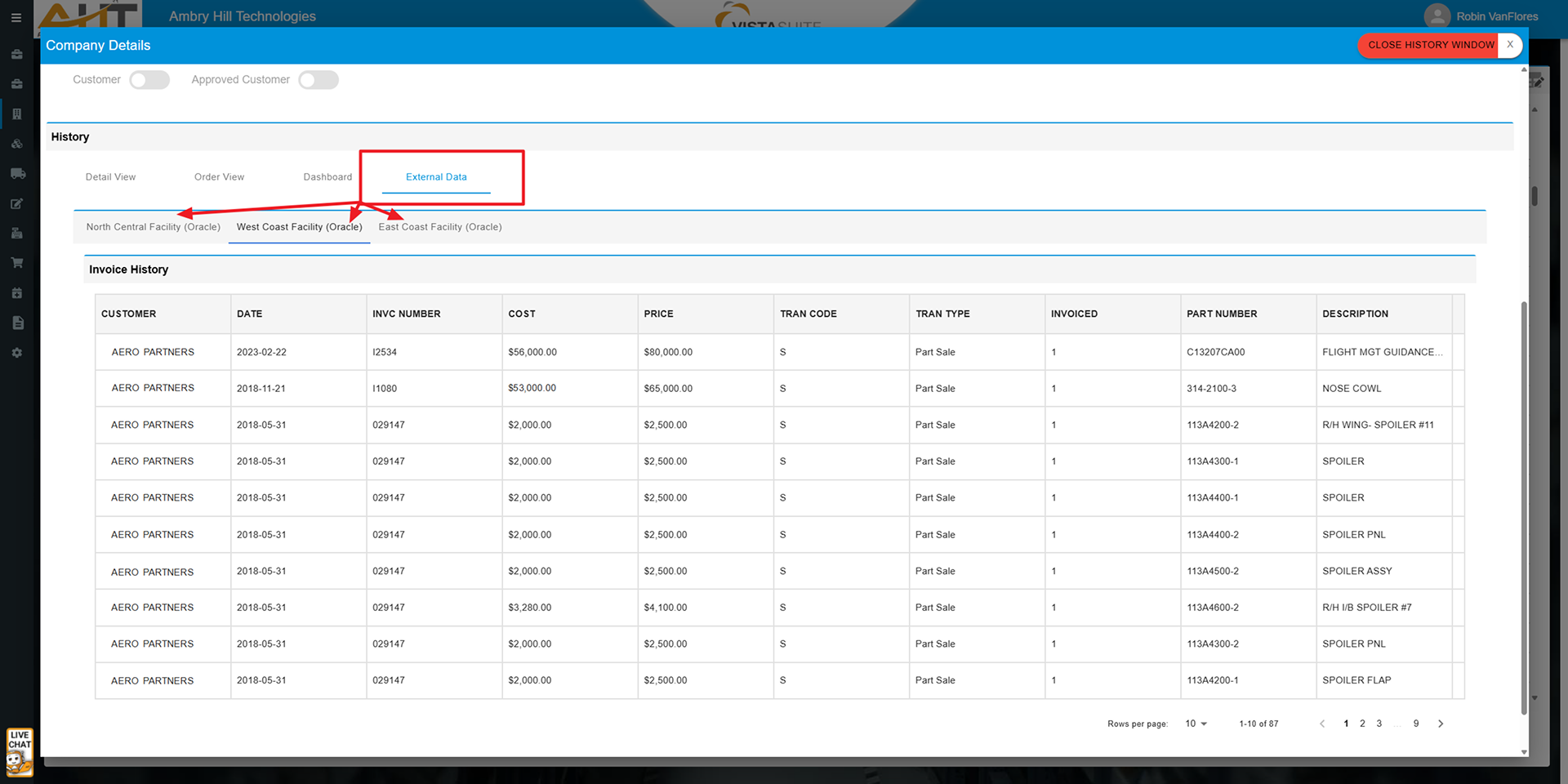
Task: Click the delivery truck sidebar icon
Action: click(x=17, y=174)
